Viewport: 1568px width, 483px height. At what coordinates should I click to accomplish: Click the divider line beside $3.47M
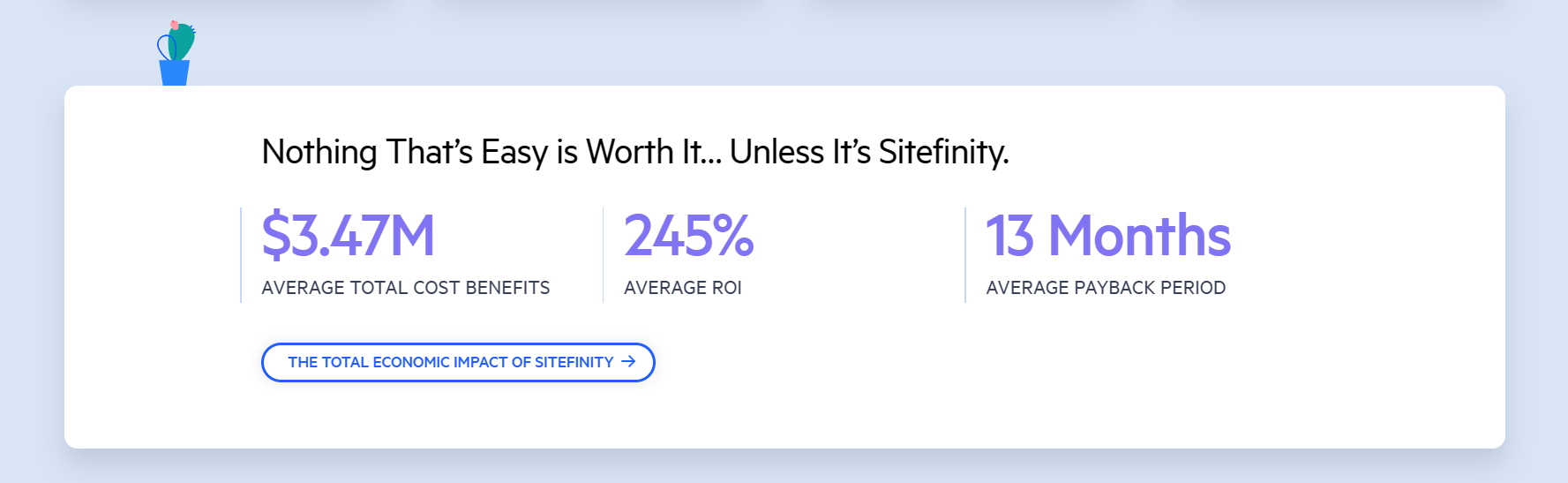pyautogui.click(x=241, y=255)
